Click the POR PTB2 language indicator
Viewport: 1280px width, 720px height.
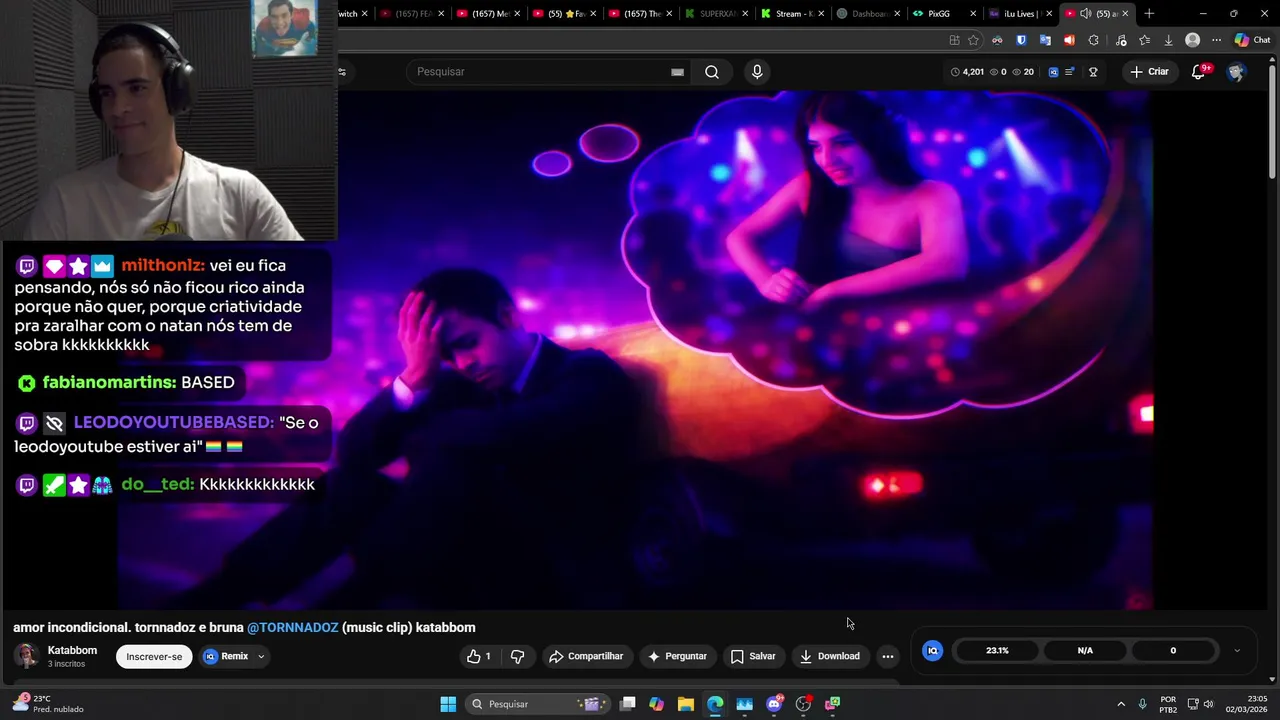pyautogui.click(x=1168, y=704)
